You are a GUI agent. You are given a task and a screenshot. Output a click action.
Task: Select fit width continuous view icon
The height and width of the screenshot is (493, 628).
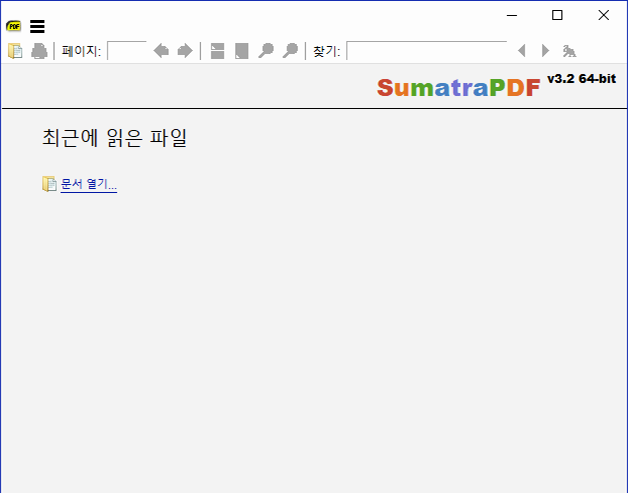click(x=217, y=51)
